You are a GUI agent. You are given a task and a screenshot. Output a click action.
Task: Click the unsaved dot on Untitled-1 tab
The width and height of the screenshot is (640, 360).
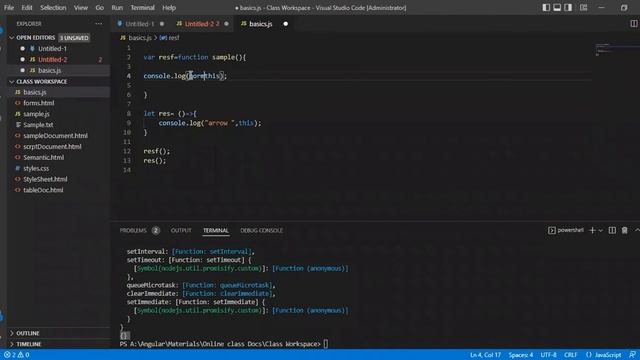pyautogui.click(x=162, y=24)
